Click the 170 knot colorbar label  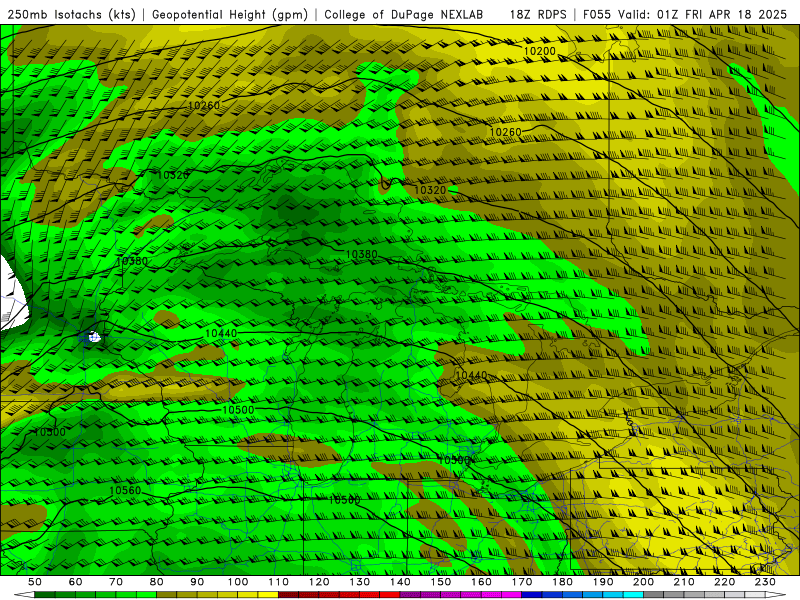click(522, 582)
